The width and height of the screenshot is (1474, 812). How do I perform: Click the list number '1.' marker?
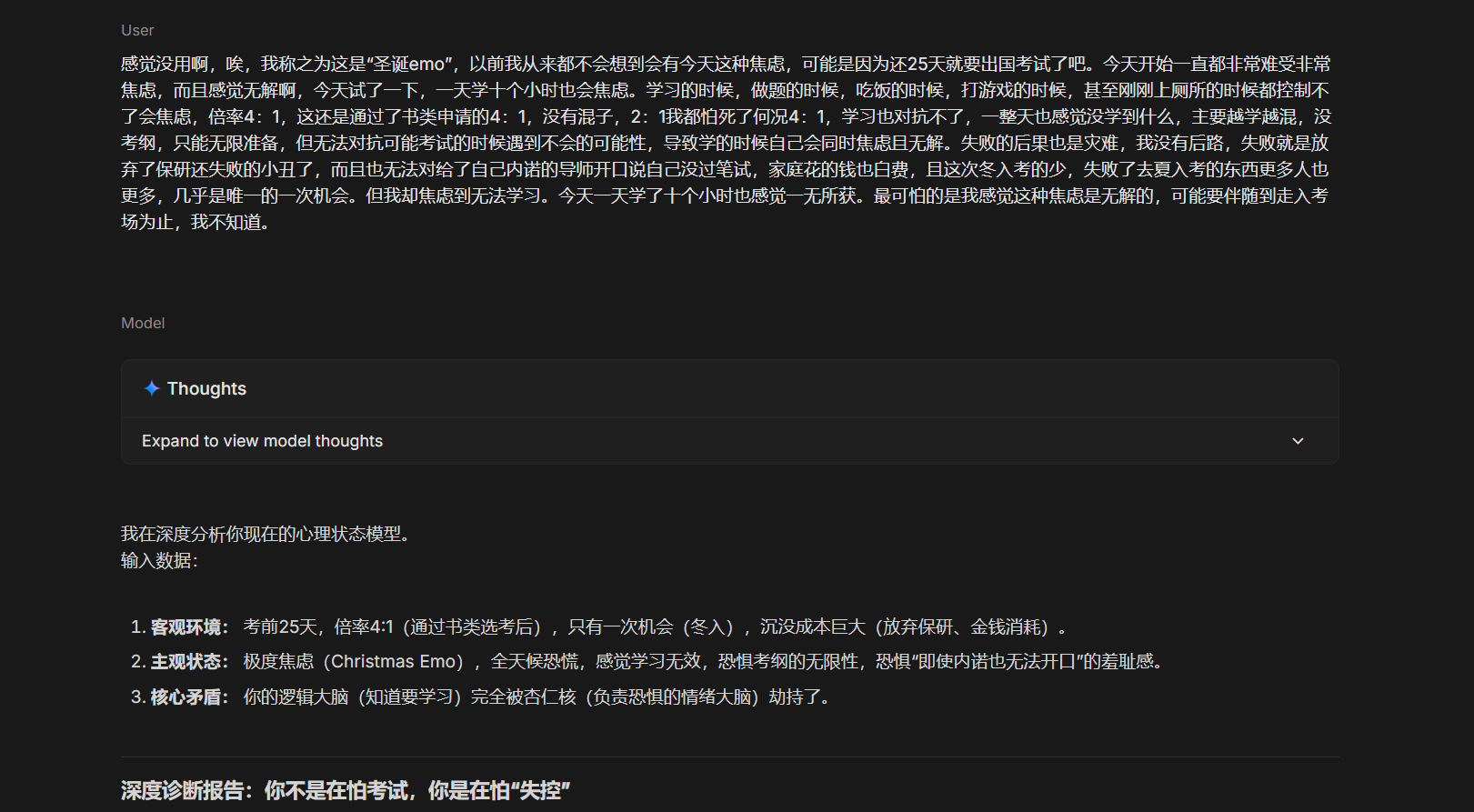pos(137,627)
